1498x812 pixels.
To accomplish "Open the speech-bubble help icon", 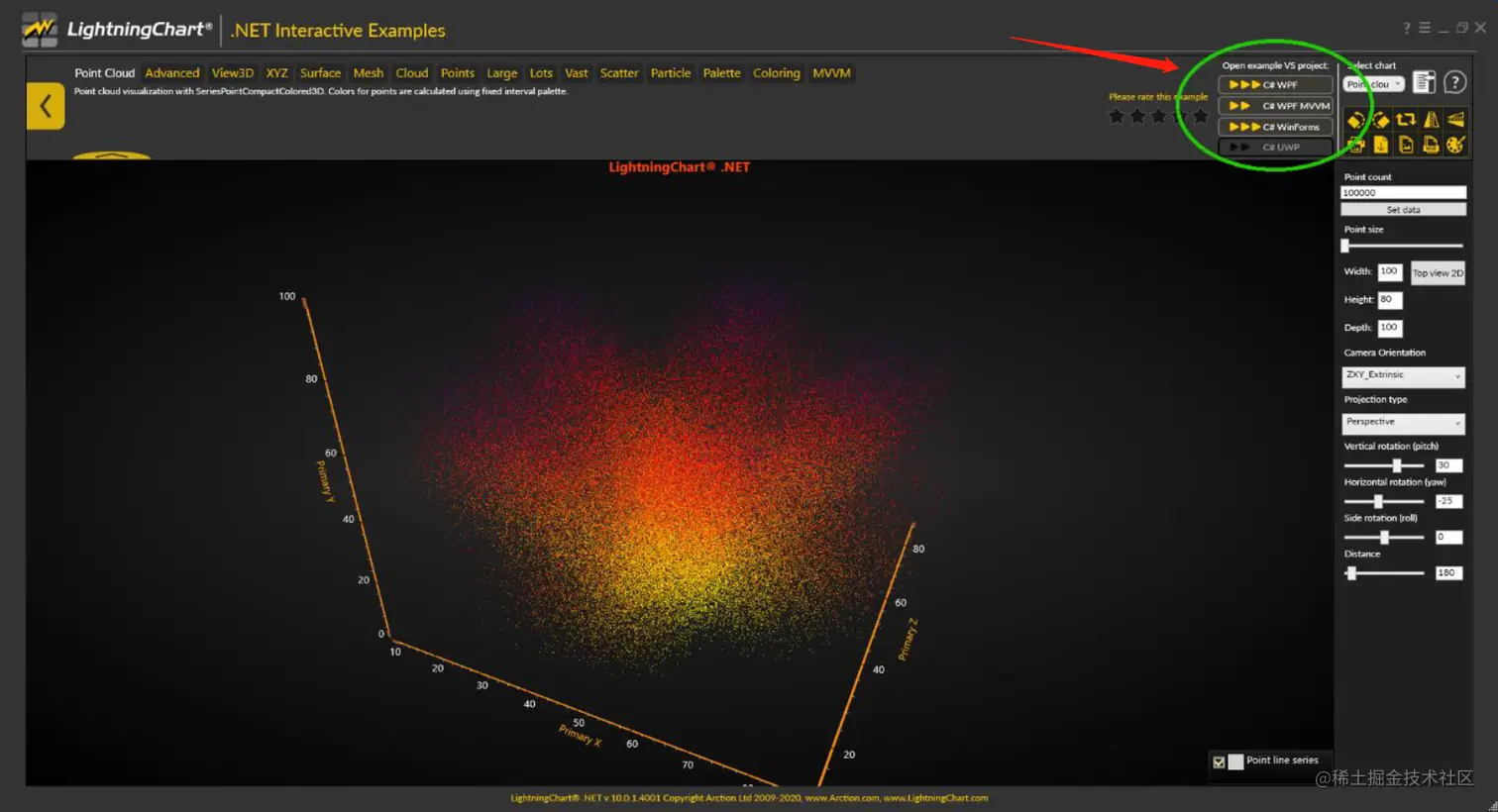I will click(x=1454, y=82).
